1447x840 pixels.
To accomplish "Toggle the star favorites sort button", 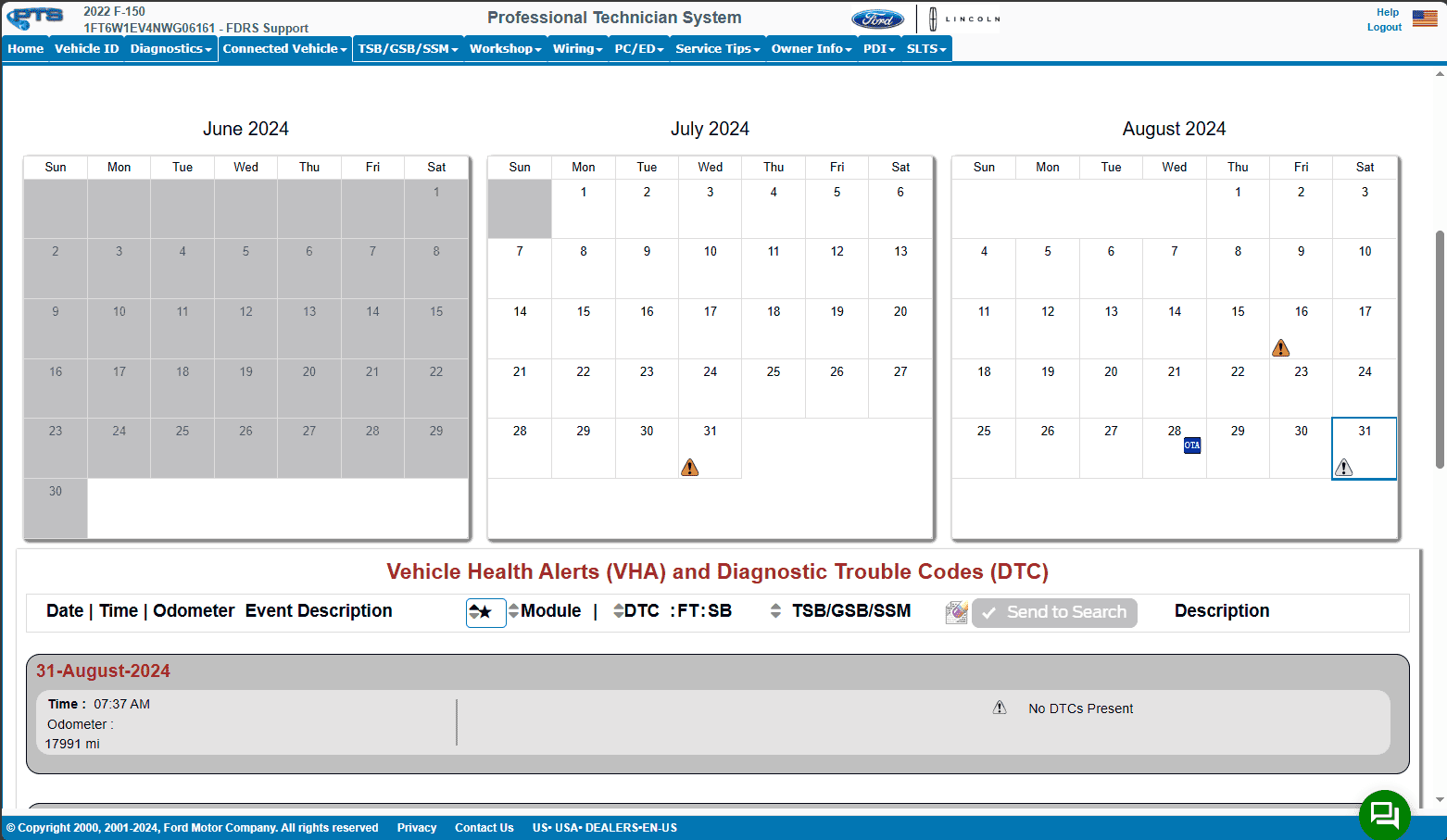I will [485, 612].
